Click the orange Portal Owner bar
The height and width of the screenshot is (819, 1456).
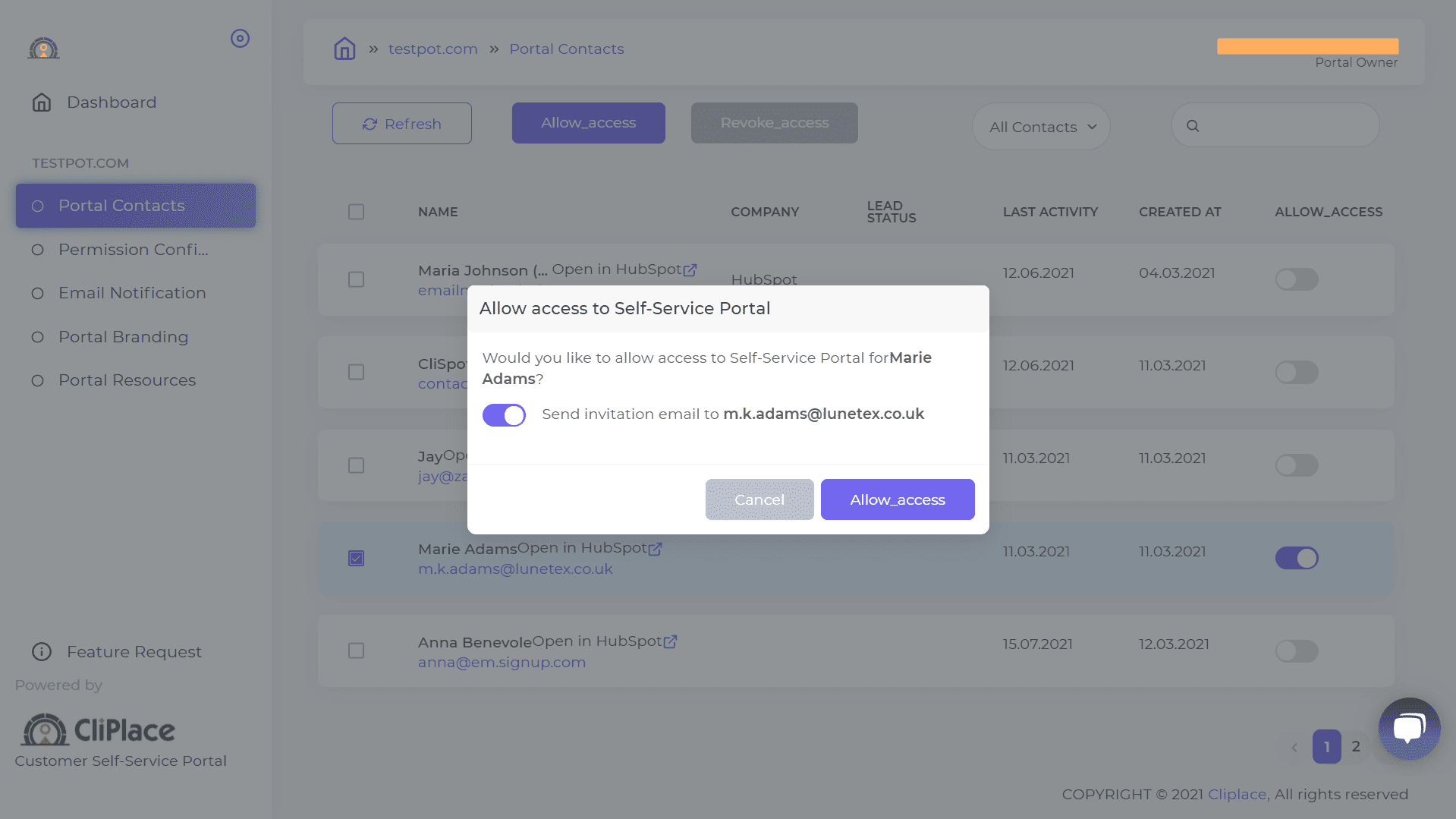click(1307, 46)
